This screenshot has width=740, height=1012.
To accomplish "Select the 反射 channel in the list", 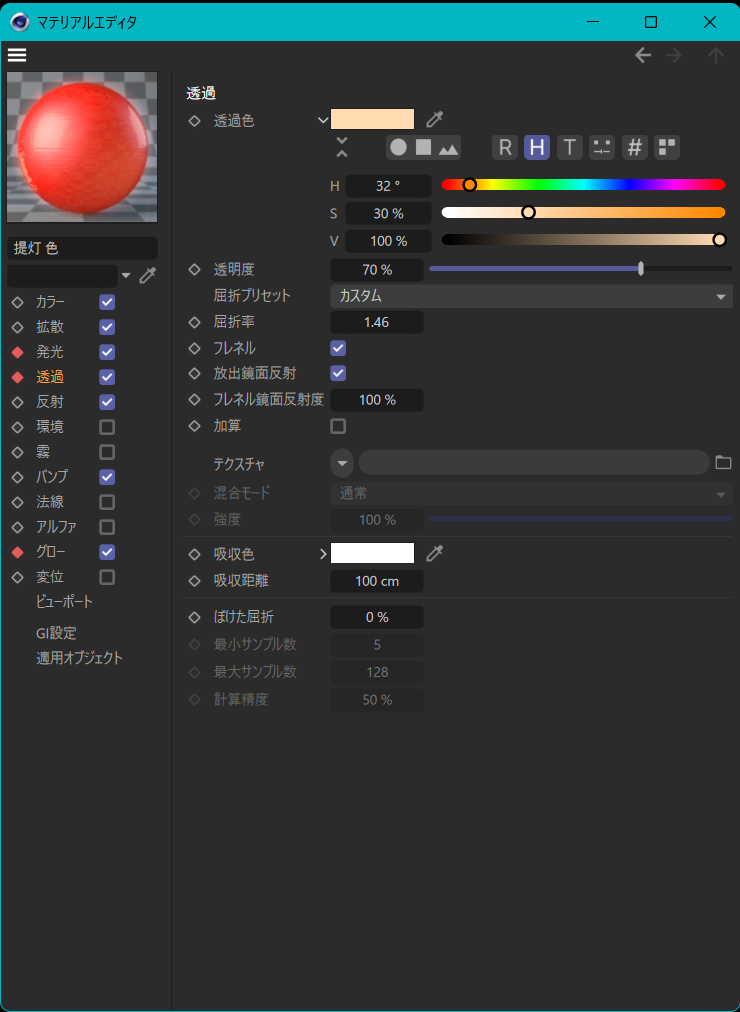I will tap(50, 402).
